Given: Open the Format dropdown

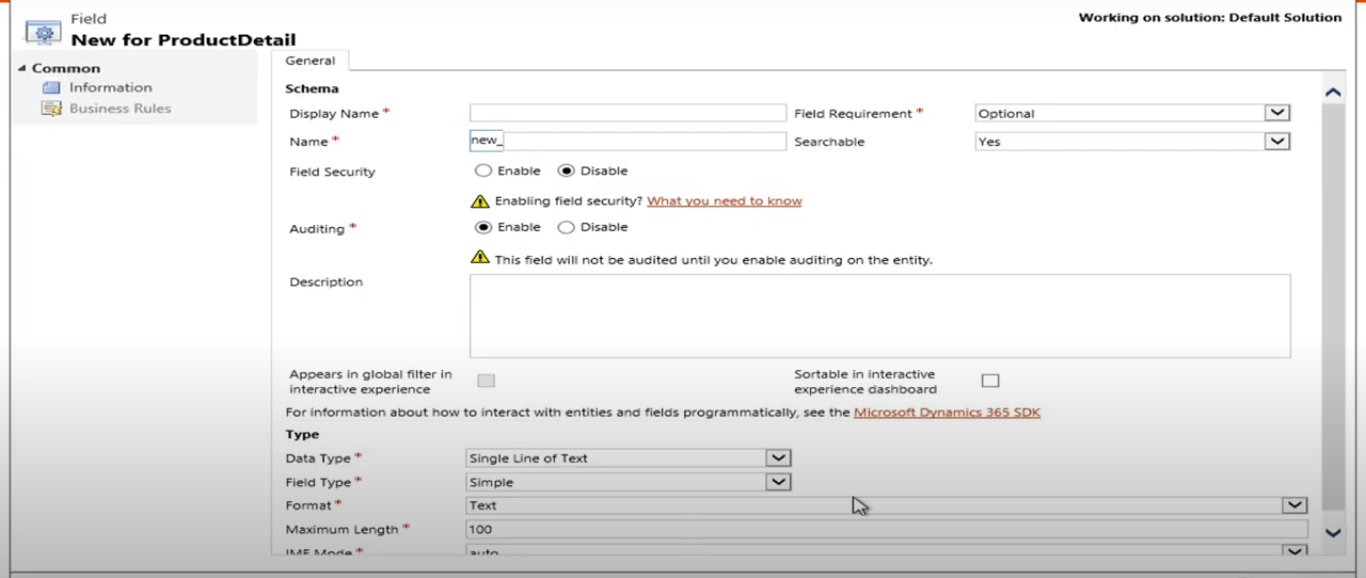Looking at the screenshot, I should coord(1294,505).
